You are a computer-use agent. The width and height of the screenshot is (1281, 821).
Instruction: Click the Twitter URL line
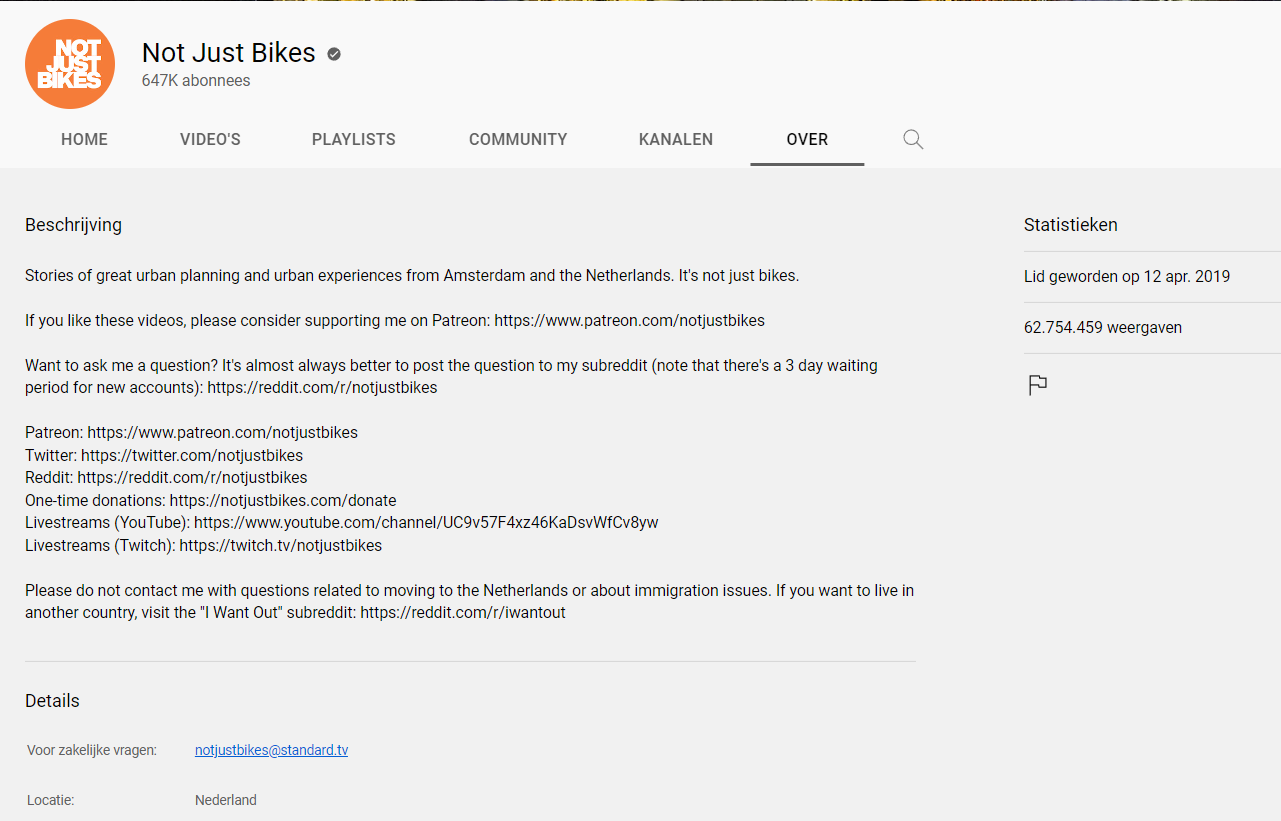click(164, 456)
